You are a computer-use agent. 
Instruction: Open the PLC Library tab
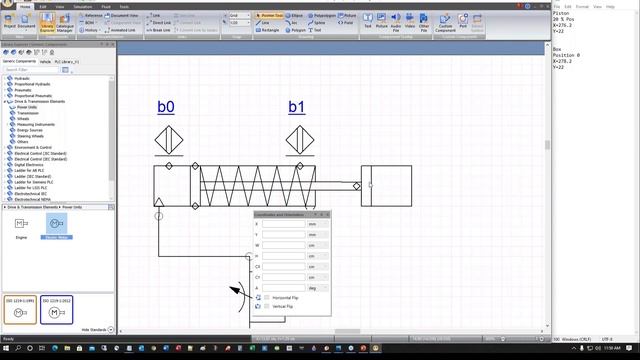tap(67, 62)
